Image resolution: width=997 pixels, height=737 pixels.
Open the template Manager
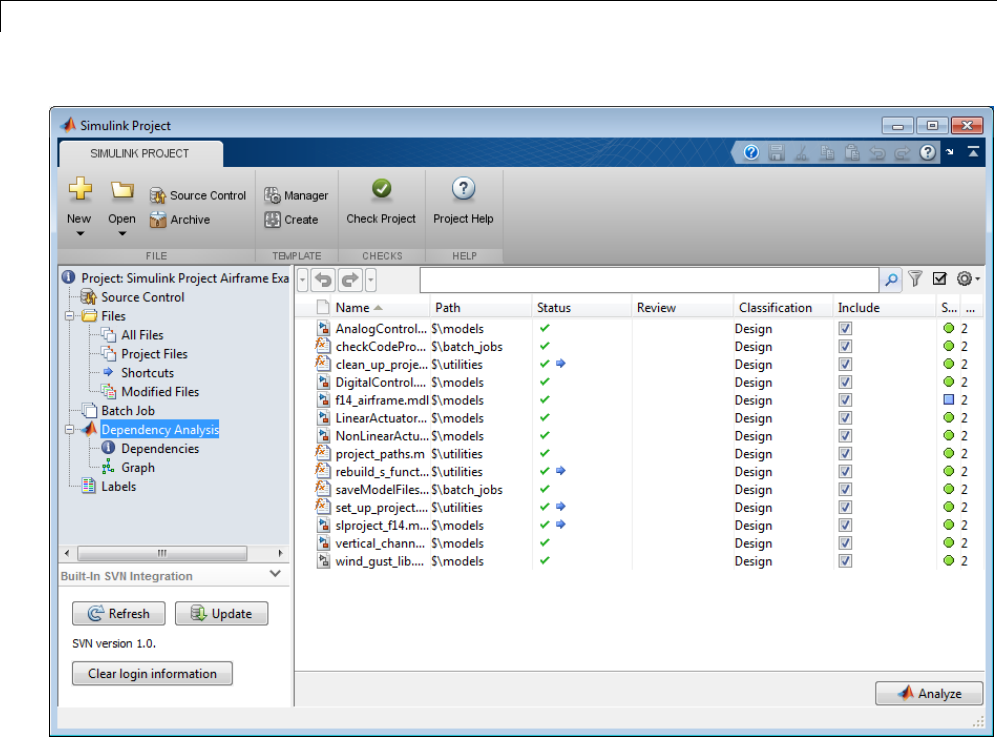296,195
